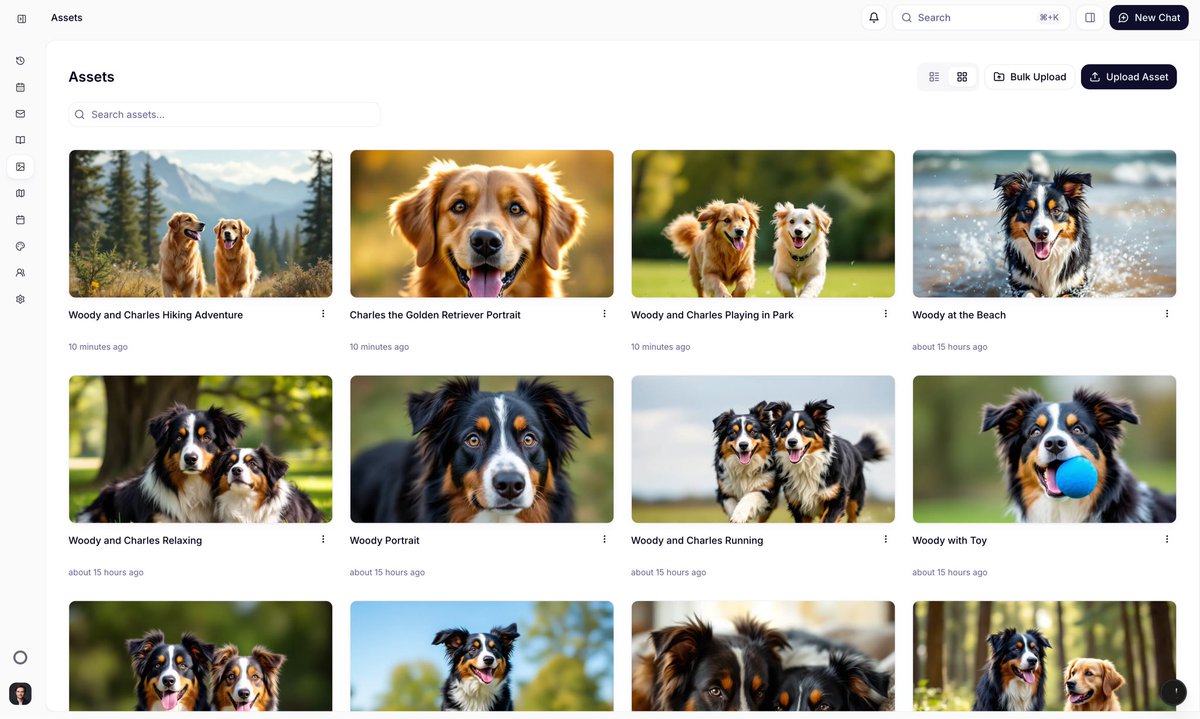This screenshot has height=719, width=1200.
Task: Open the Woody with Toy thumbnail image
Action: pos(1044,449)
